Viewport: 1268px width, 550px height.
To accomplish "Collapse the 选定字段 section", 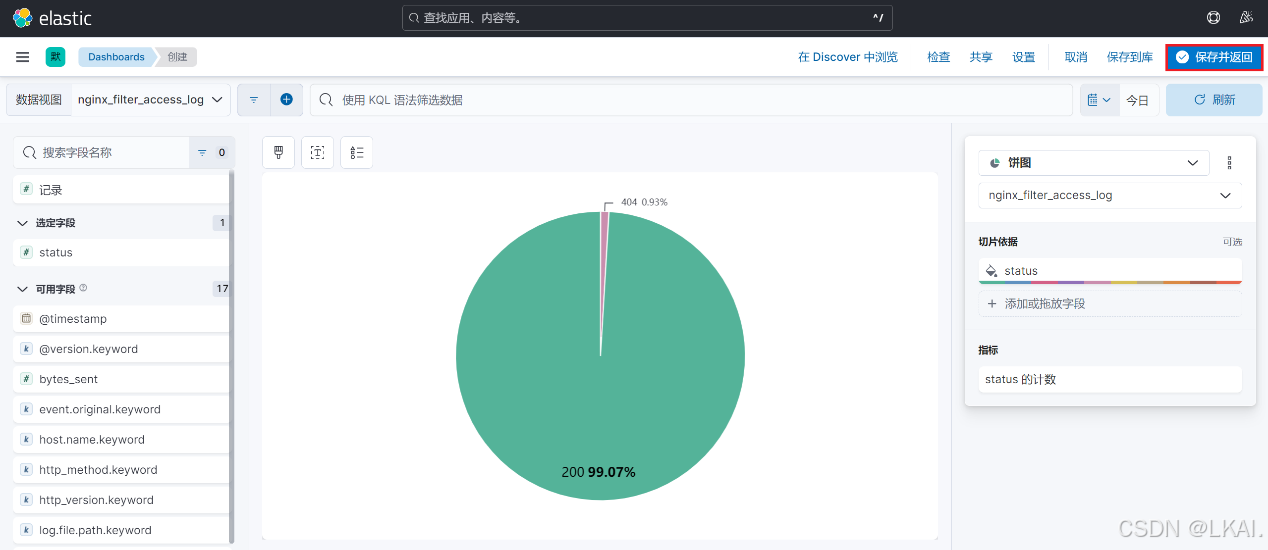I will pyautogui.click(x=23, y=223).
